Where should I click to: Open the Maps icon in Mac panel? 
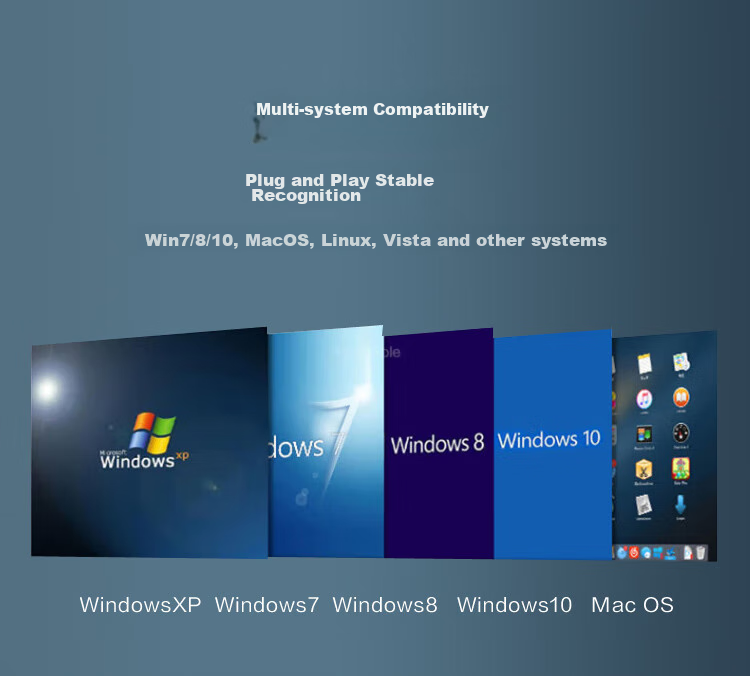coord(681,362)
